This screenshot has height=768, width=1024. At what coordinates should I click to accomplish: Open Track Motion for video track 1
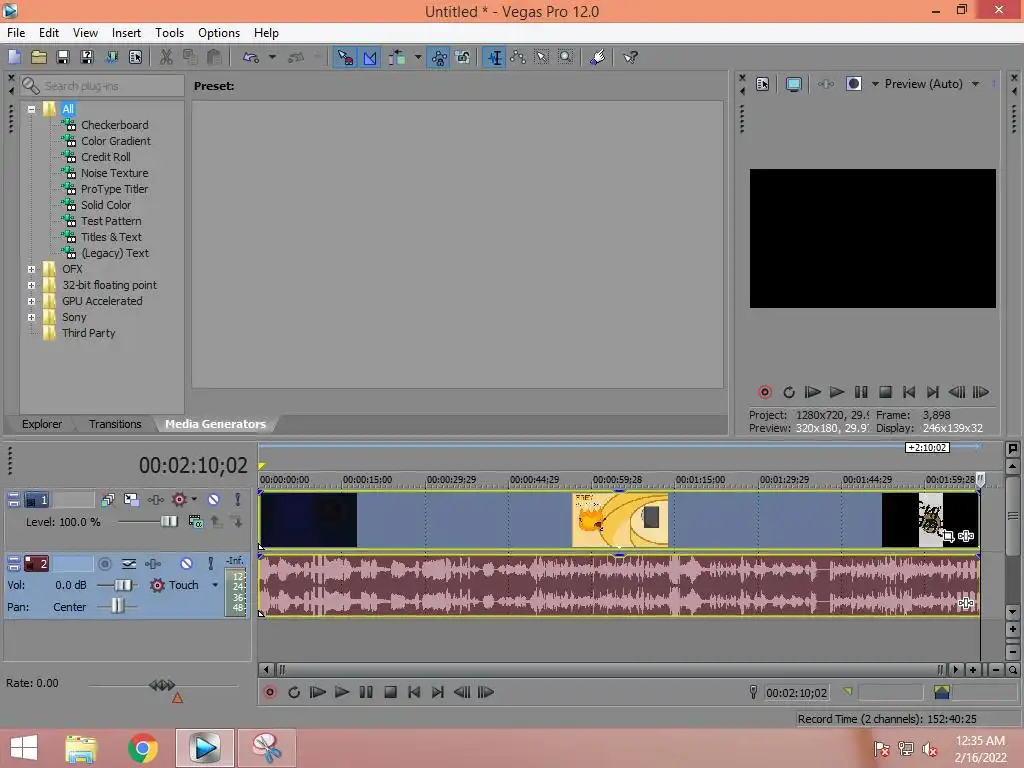131,500
